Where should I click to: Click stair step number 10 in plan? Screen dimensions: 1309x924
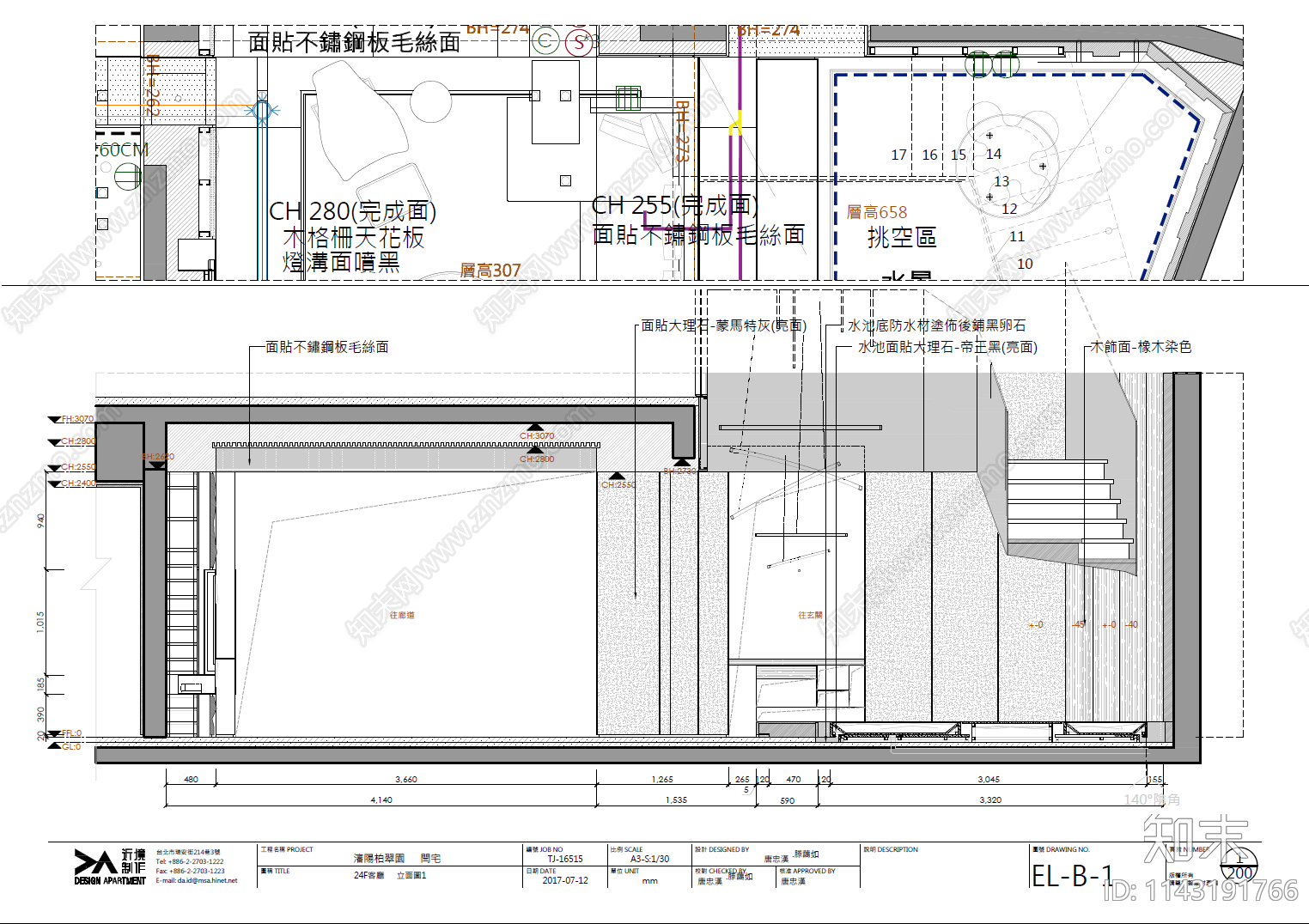coord(1025,264)
